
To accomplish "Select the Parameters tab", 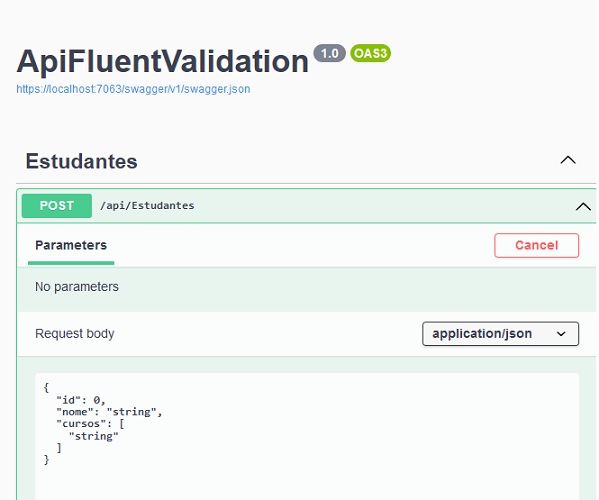I will tap(71, 245).
